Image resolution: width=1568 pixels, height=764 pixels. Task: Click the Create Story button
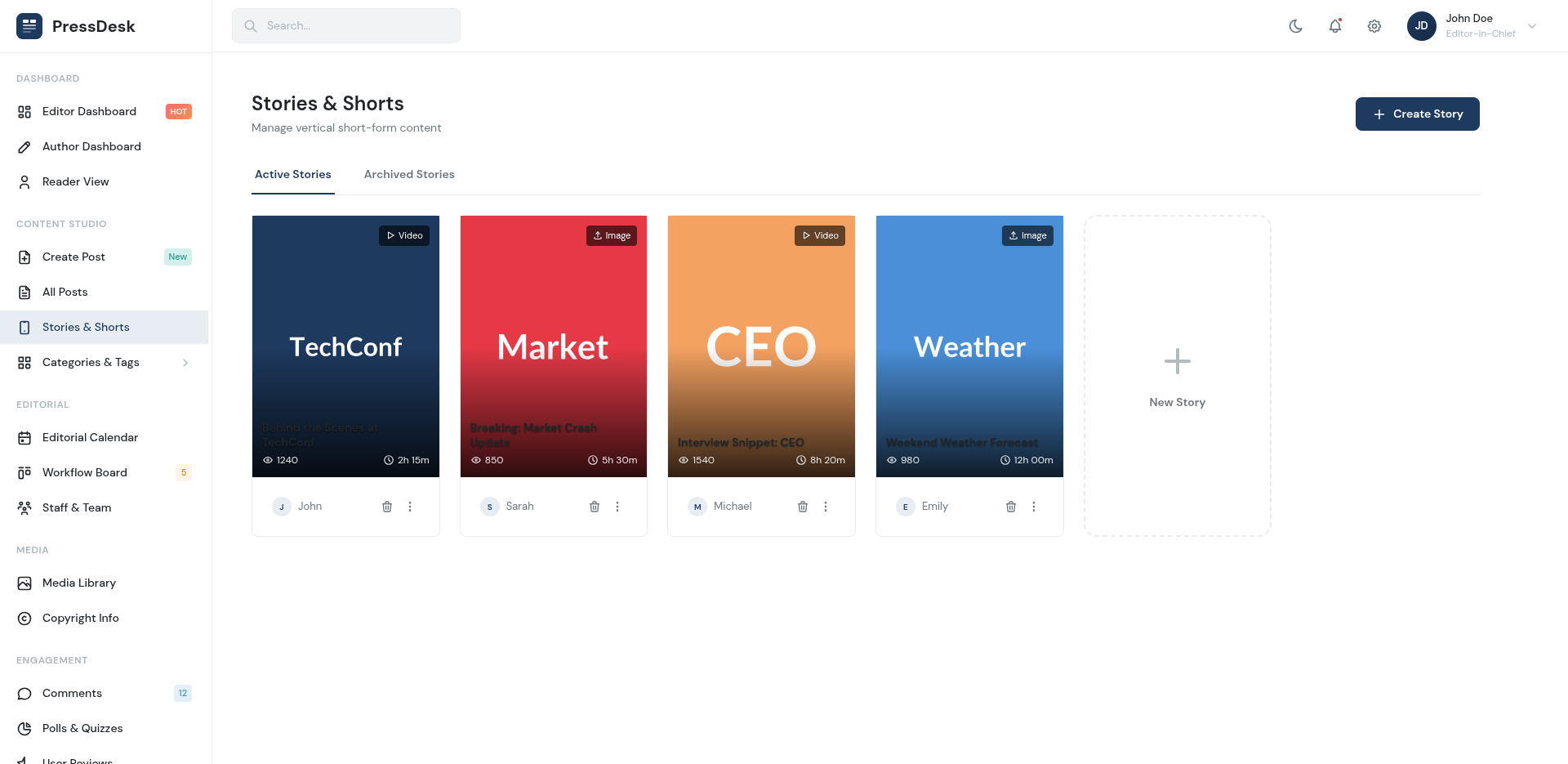(x=1417, y=114)
